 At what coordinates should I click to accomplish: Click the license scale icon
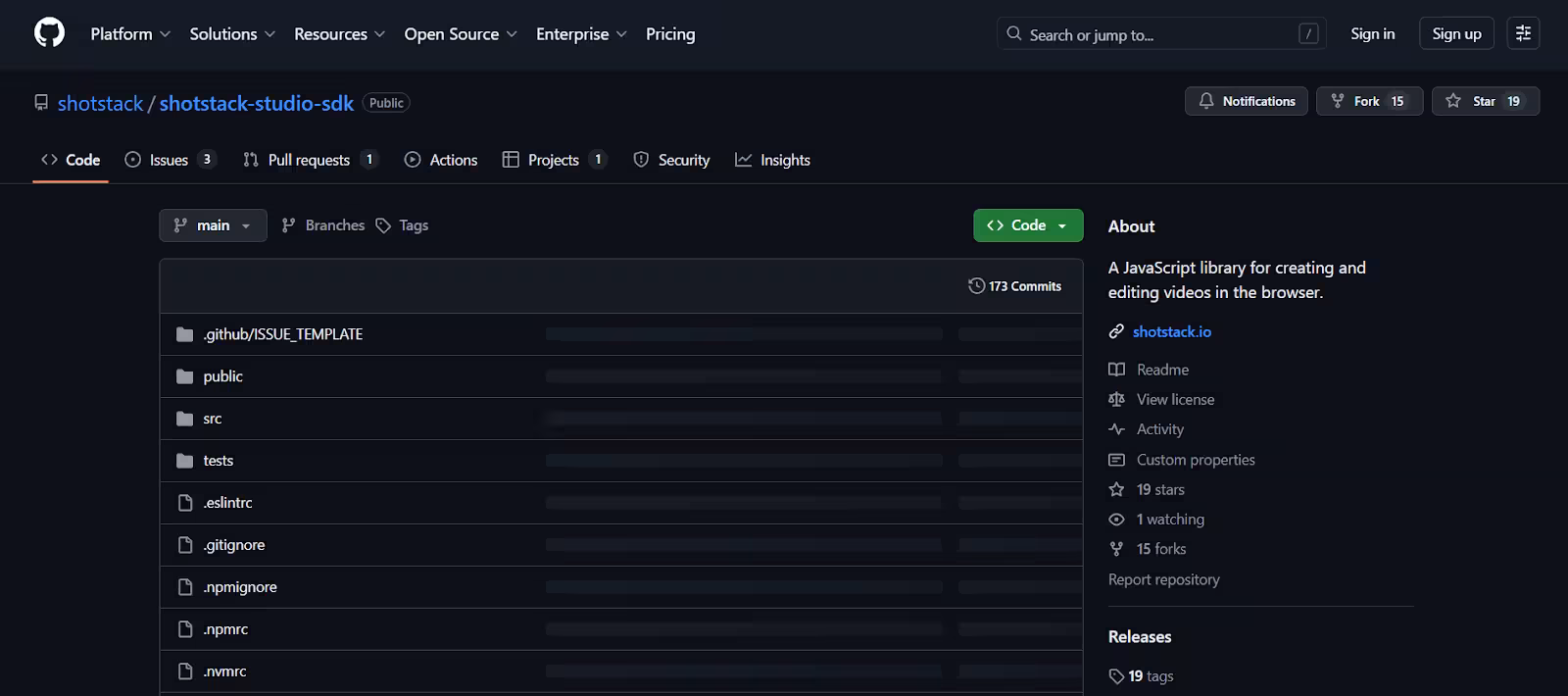tap(1116, 399)
